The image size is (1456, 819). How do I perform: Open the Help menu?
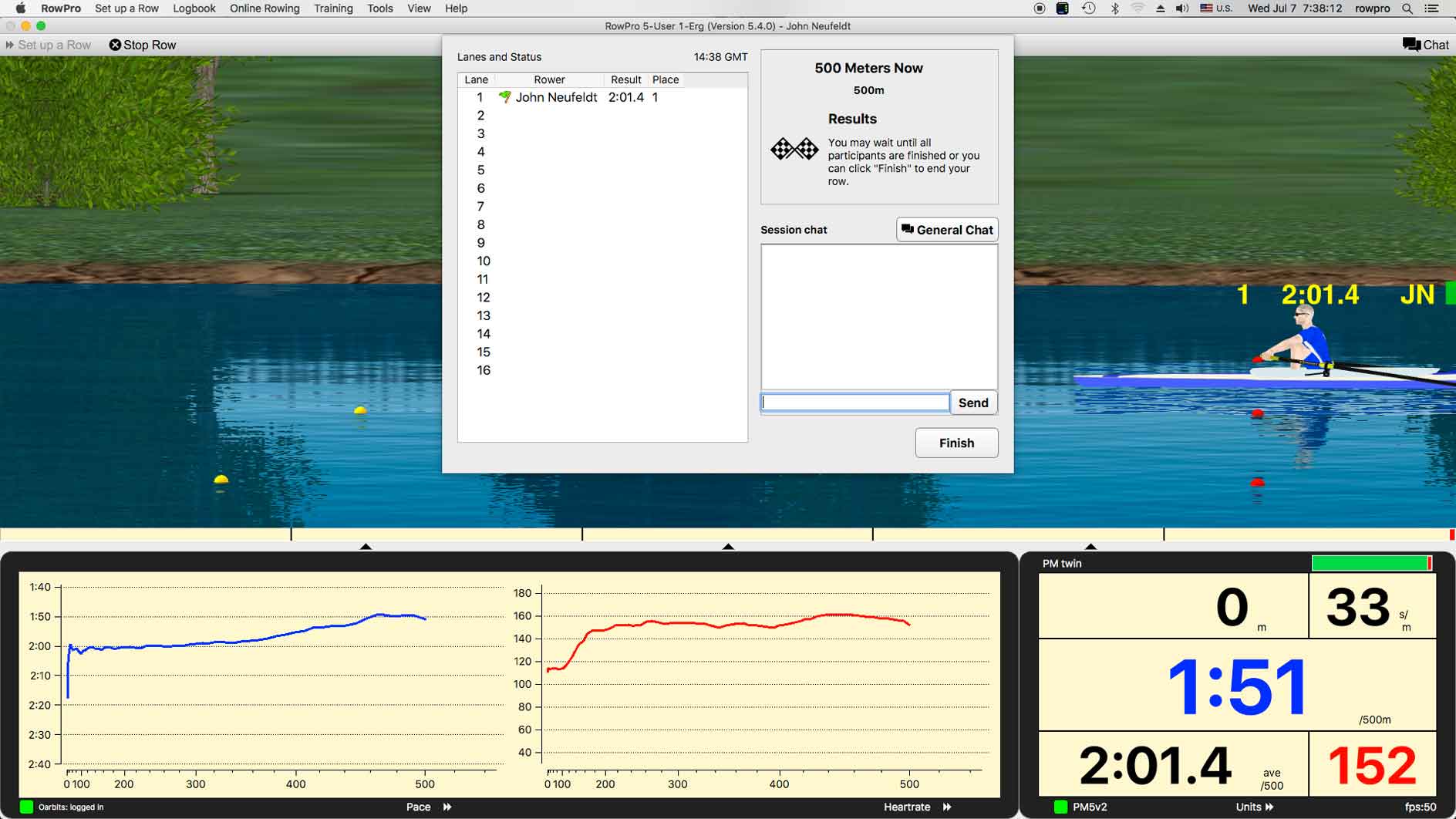pyautogui.click(x=456, y=8)
